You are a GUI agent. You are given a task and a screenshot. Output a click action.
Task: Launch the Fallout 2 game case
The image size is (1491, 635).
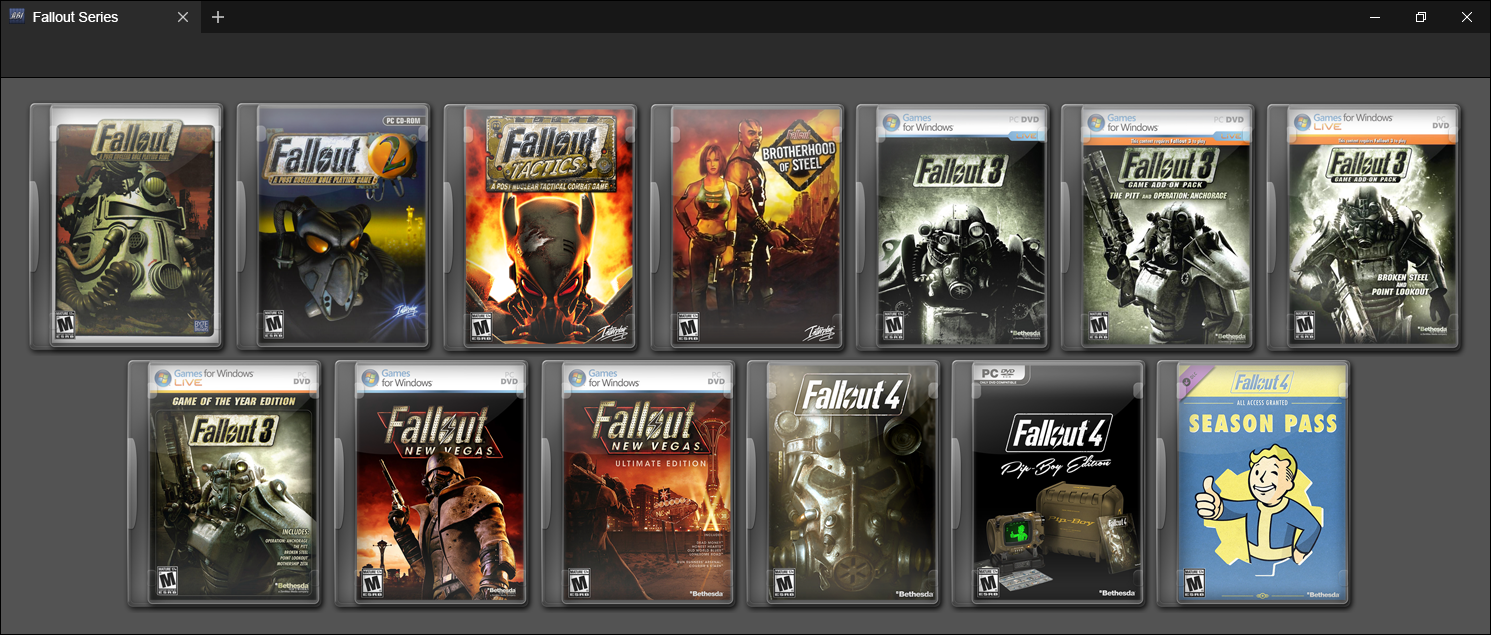(x=334, y=226)
